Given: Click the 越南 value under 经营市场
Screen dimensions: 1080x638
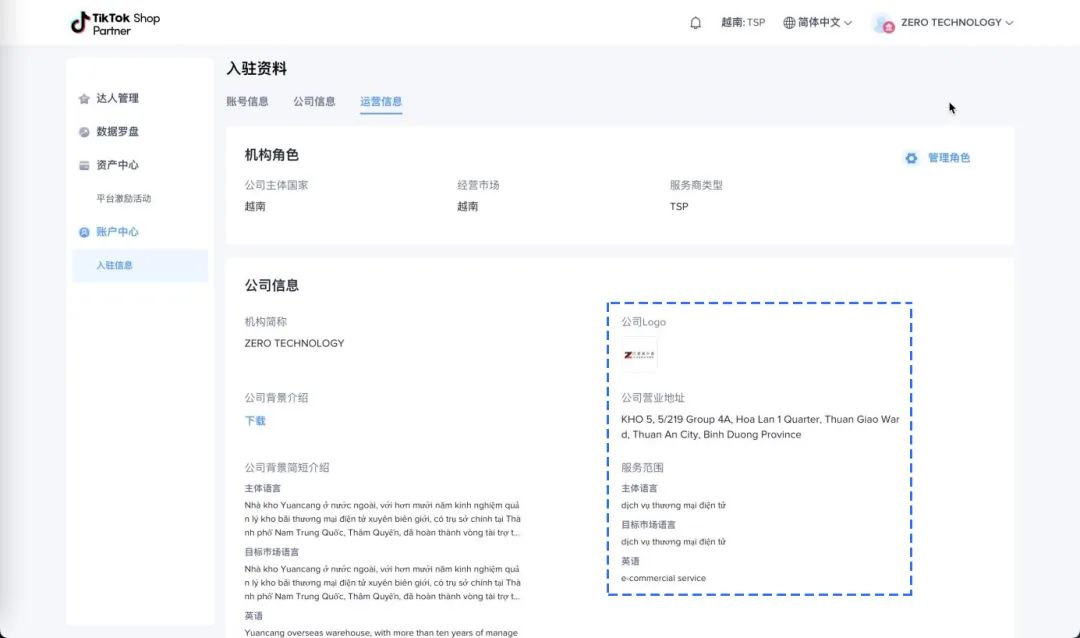Looking at the screenshot, I should pyautogui.click(x=467, y=207).
